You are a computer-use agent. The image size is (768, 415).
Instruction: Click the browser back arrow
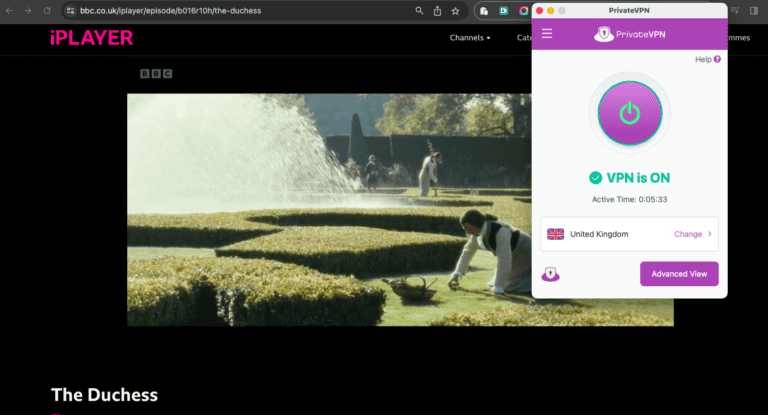coord(10,10)
